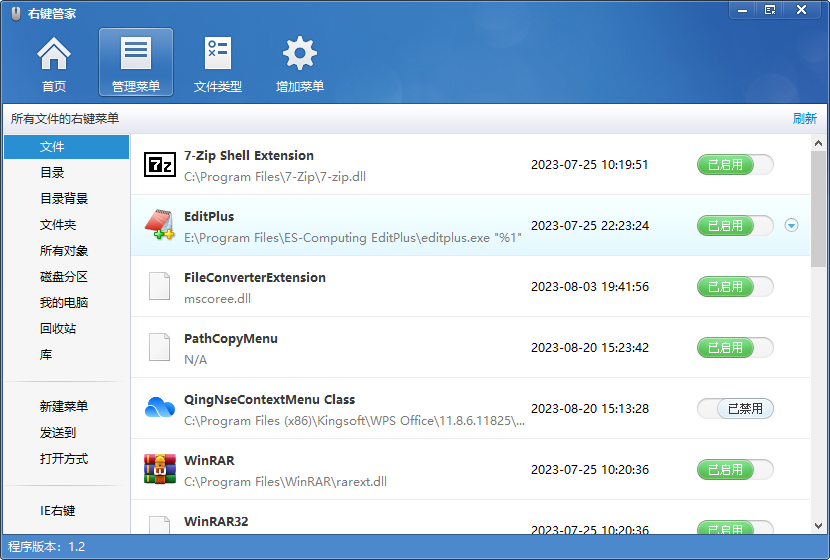The width and height of the screenshot is (830, 560).
Task: Click the 刷新 refresh link
Action: pyautogui.click(x=804, y=119)
